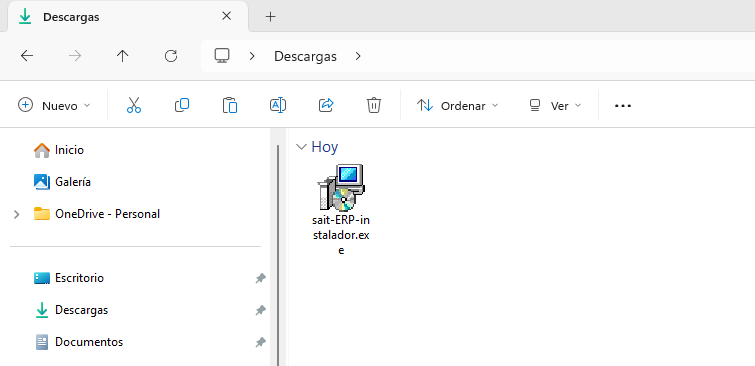Screen dimensions: 755x366
Task: Click the Share icon in toolbar
Action: click(x=326, y=105)
